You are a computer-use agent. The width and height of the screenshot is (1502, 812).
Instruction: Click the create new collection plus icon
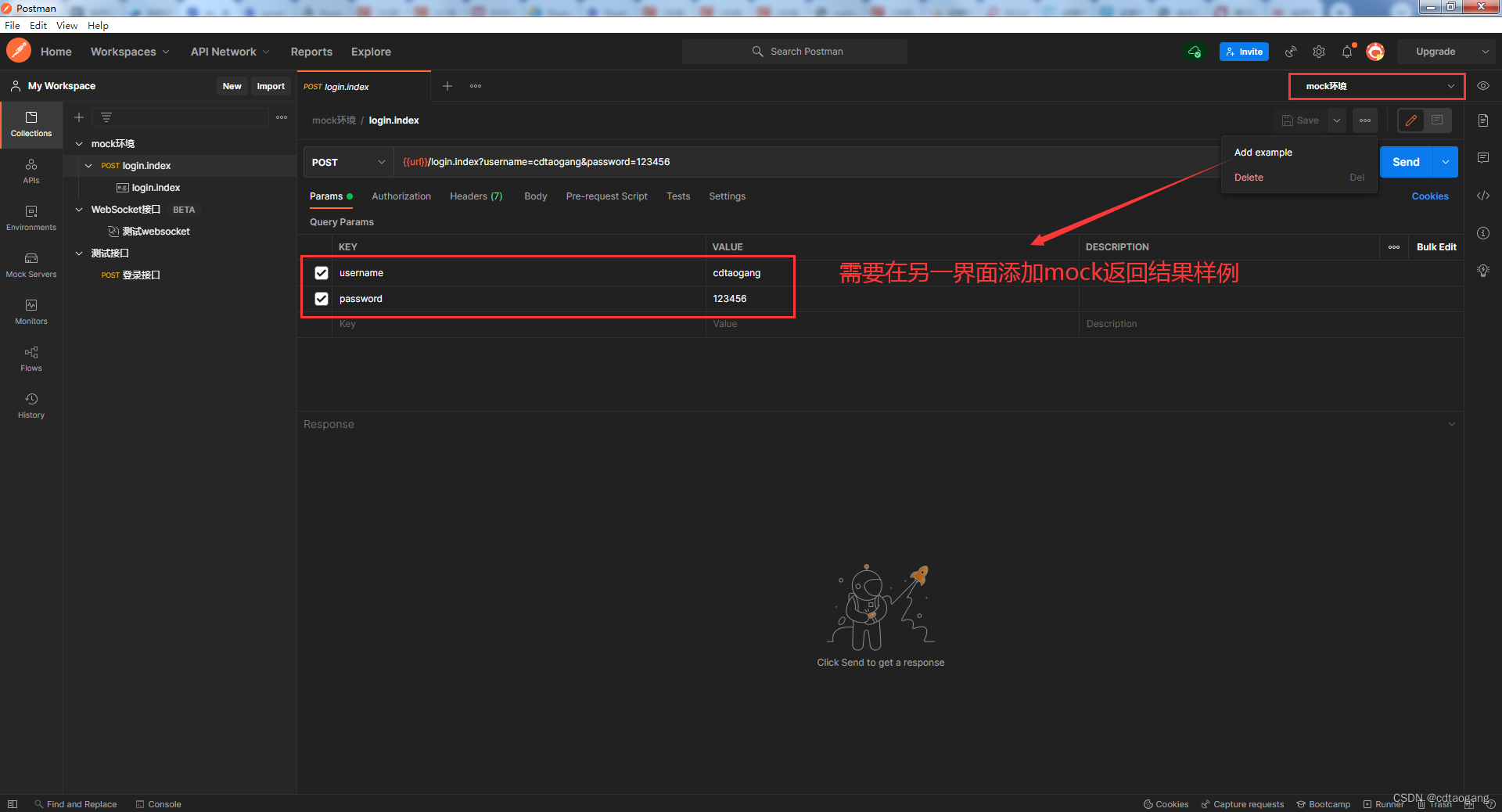point(79,117)
